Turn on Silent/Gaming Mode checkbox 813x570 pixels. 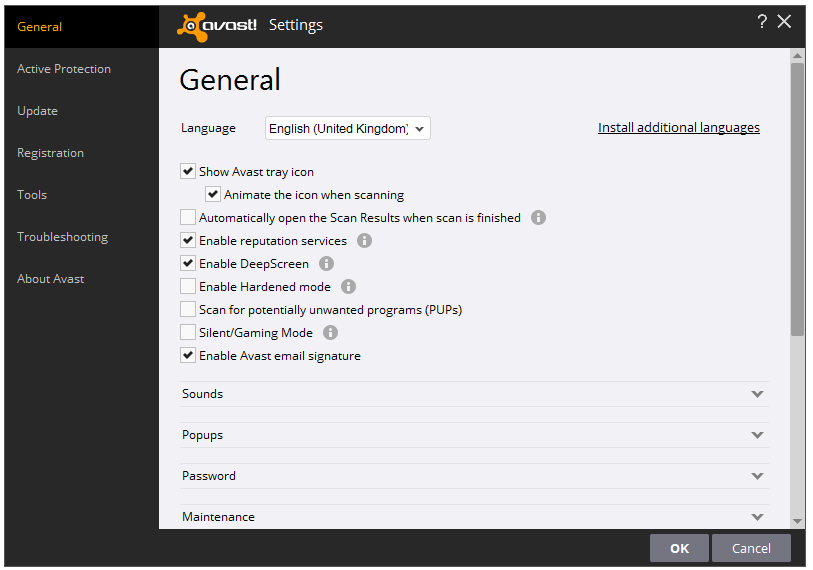tap(188, 332)
